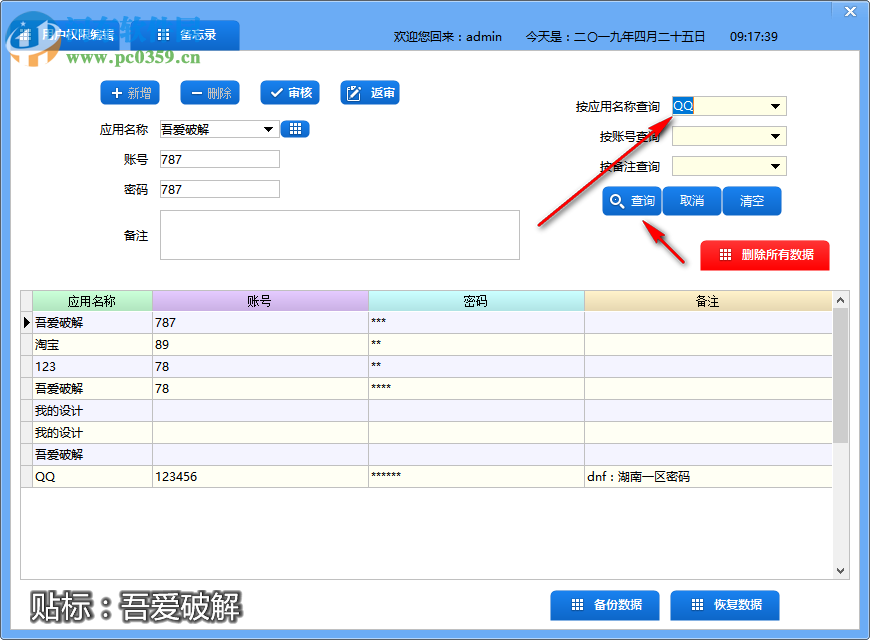
Task: Click the 取消 cancel button
Action: click(691, 201)
